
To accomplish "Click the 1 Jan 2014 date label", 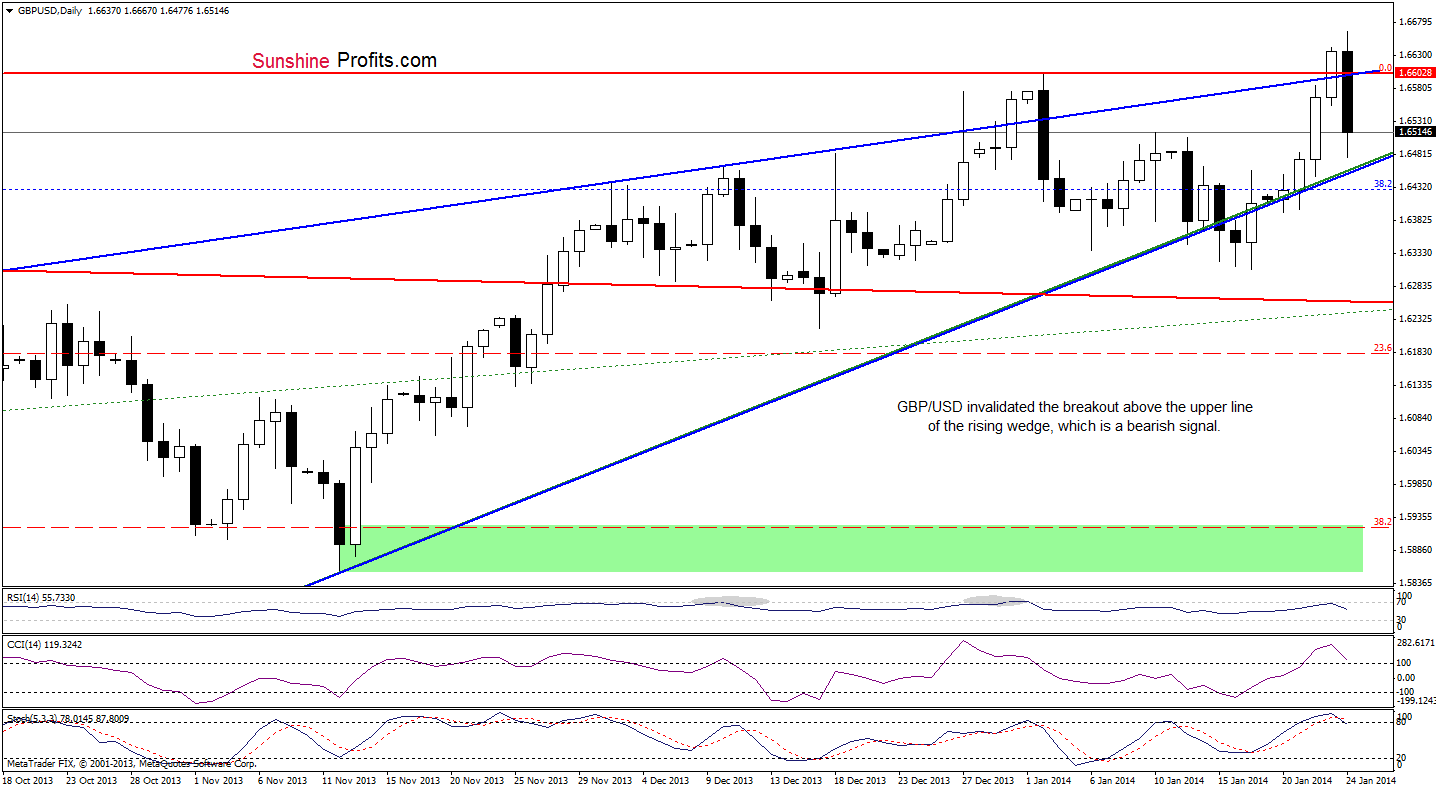I will 1050,779.
